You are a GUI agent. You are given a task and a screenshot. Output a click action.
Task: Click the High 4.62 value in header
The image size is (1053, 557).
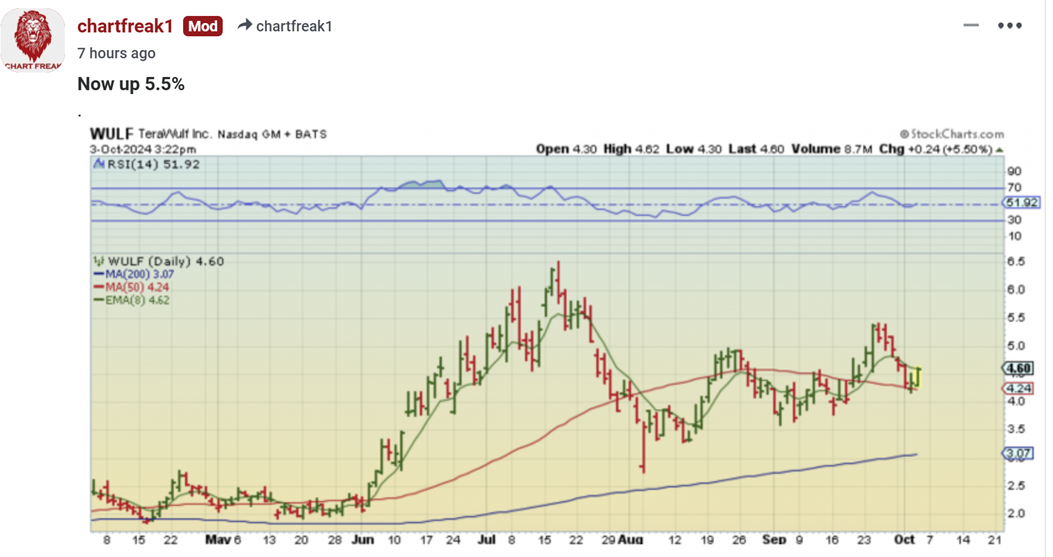click(631, 149)
